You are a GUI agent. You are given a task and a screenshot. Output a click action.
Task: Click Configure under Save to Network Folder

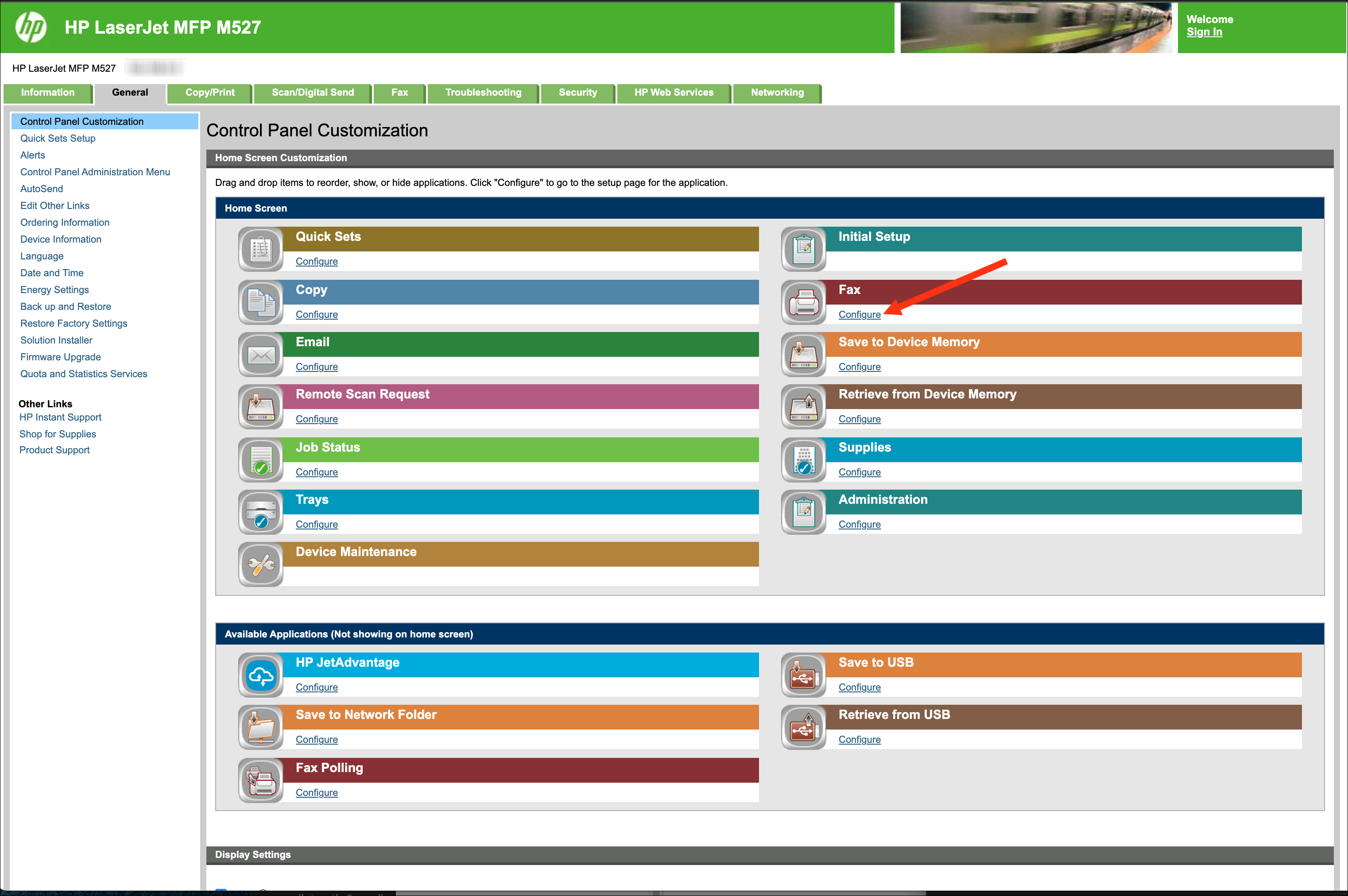click(316, 739)
